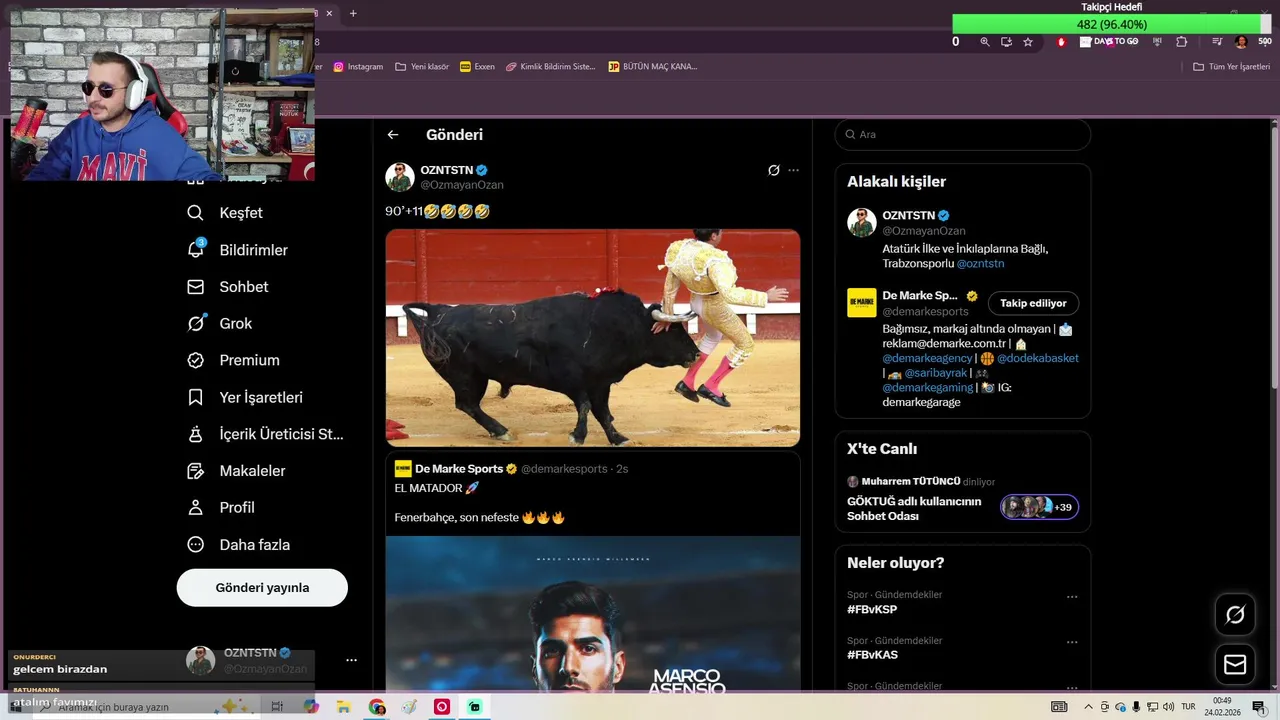Open Exxen bookmark

point(477,67)
